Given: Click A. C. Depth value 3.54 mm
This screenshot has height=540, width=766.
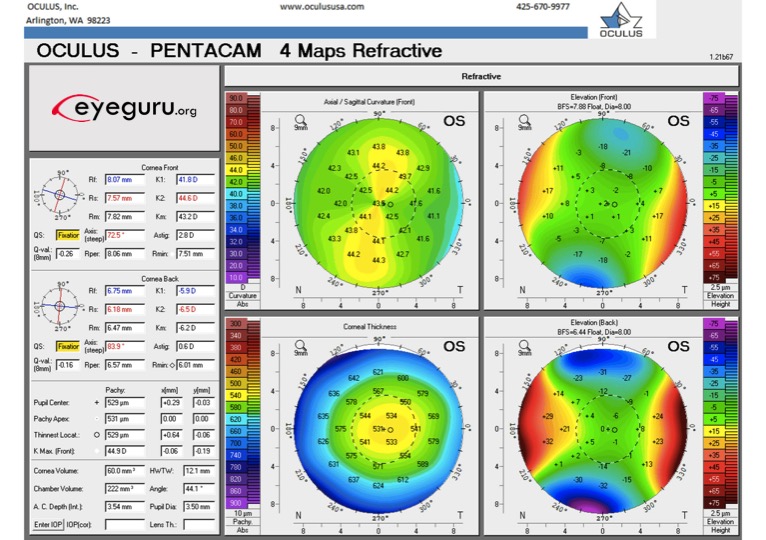Looking at the screenshot, I should 125,506.
